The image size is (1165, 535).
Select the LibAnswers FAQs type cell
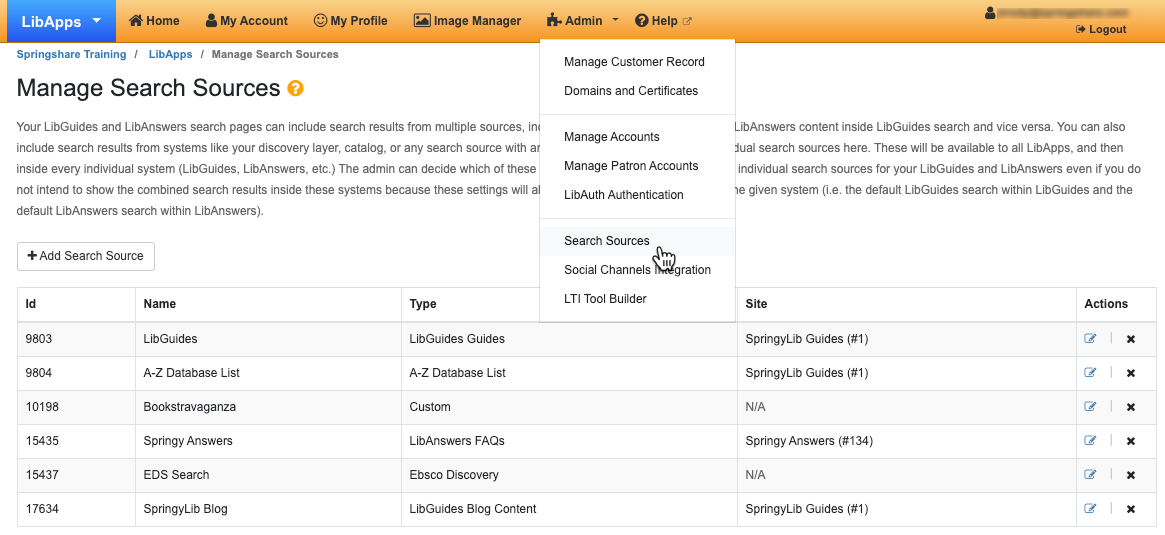click(x=569, y=441)
